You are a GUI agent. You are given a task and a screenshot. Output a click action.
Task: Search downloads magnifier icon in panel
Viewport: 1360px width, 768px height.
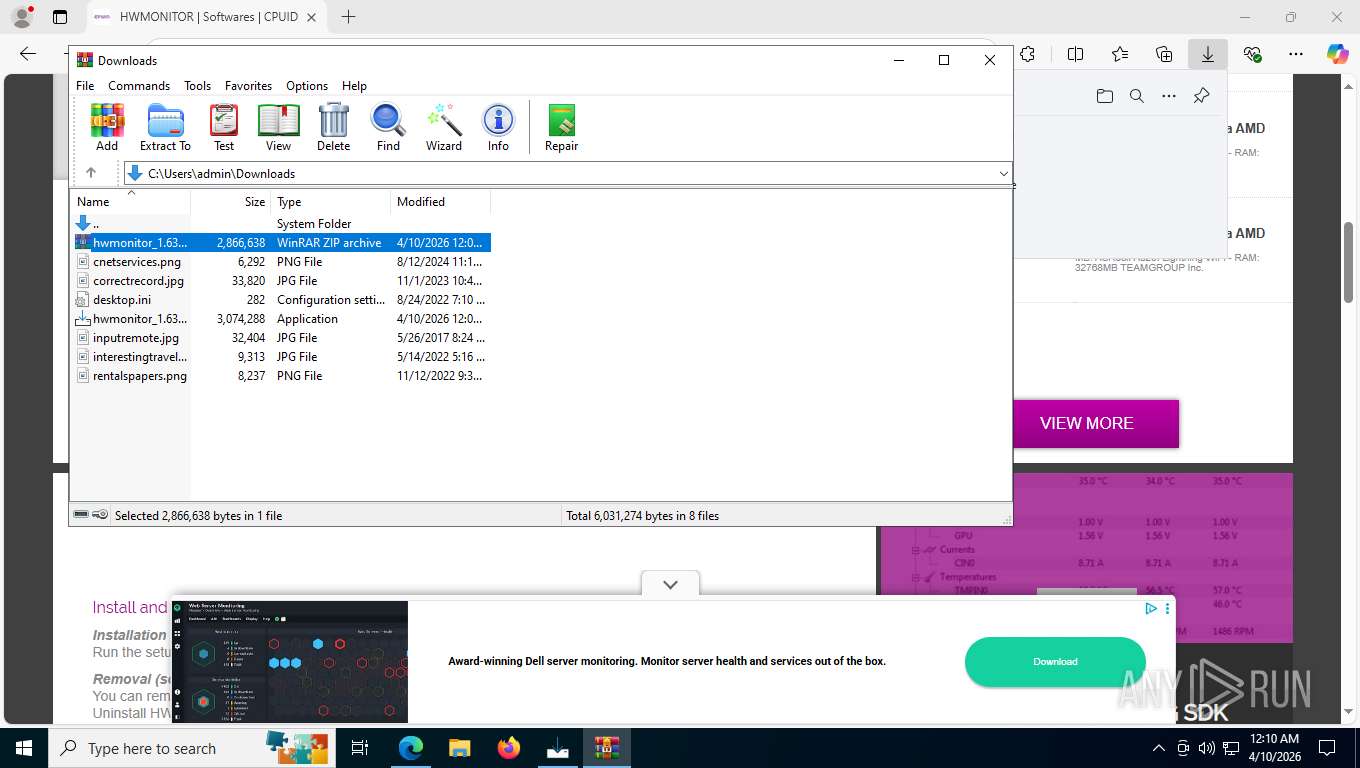[1137, 96]
